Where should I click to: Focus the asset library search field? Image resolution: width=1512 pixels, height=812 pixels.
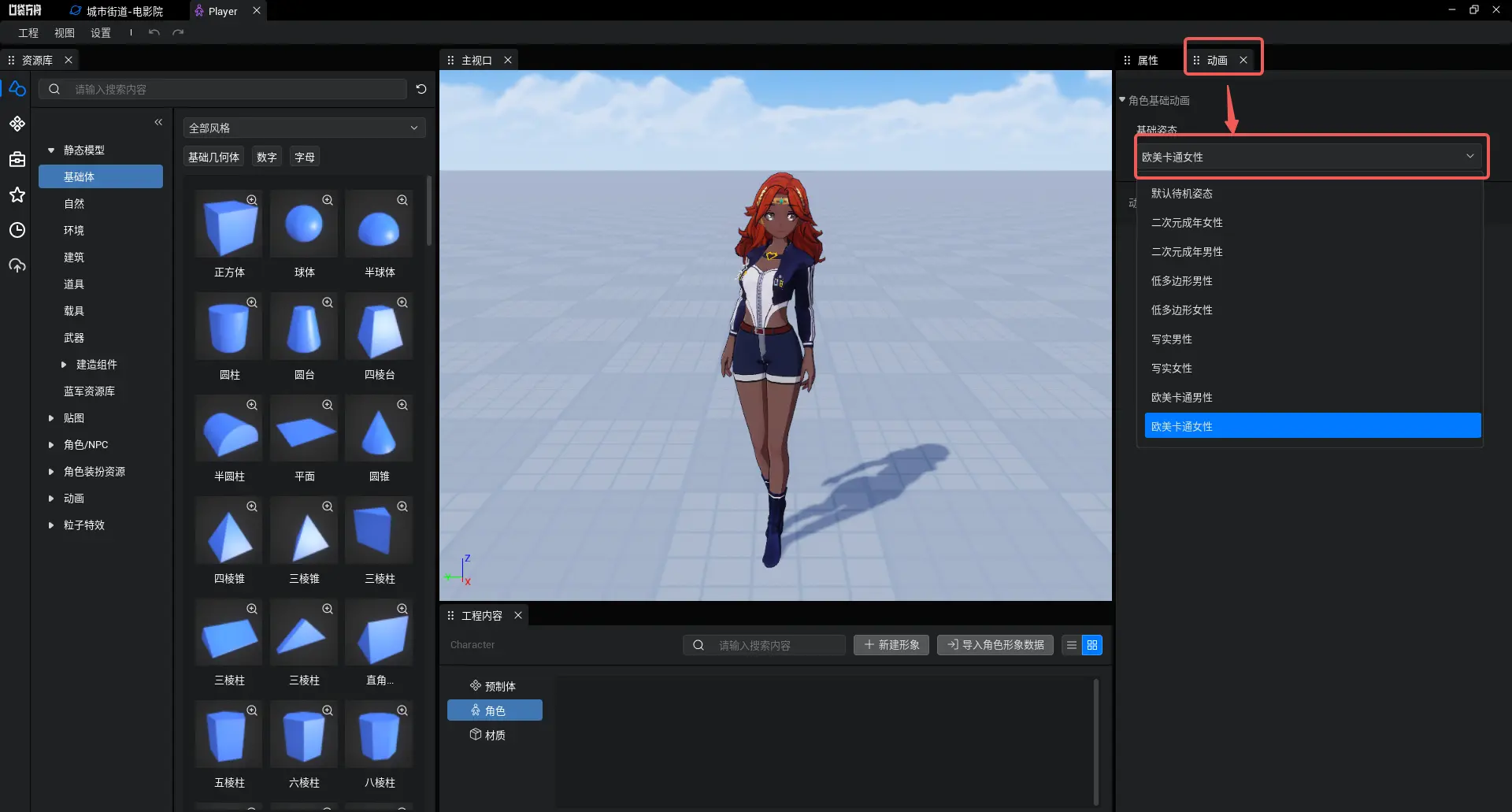tap(224, 89)
